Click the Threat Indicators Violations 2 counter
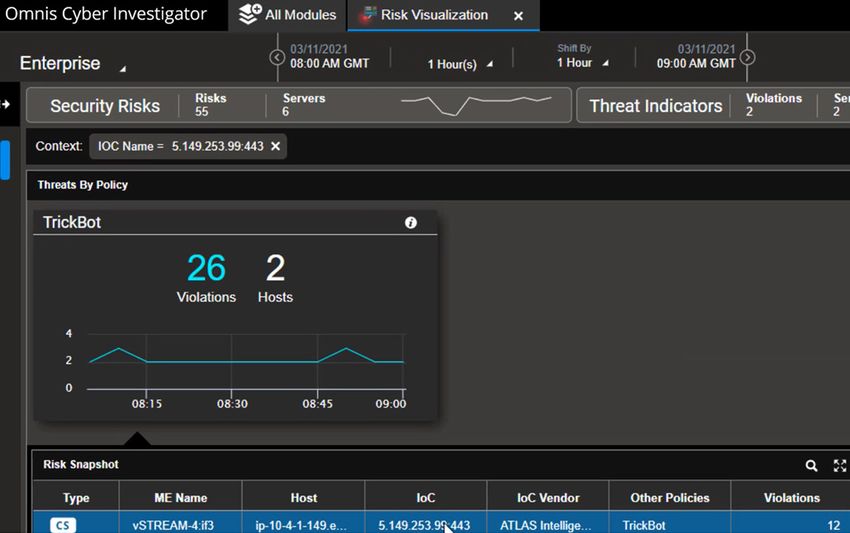 coord(773,105)
